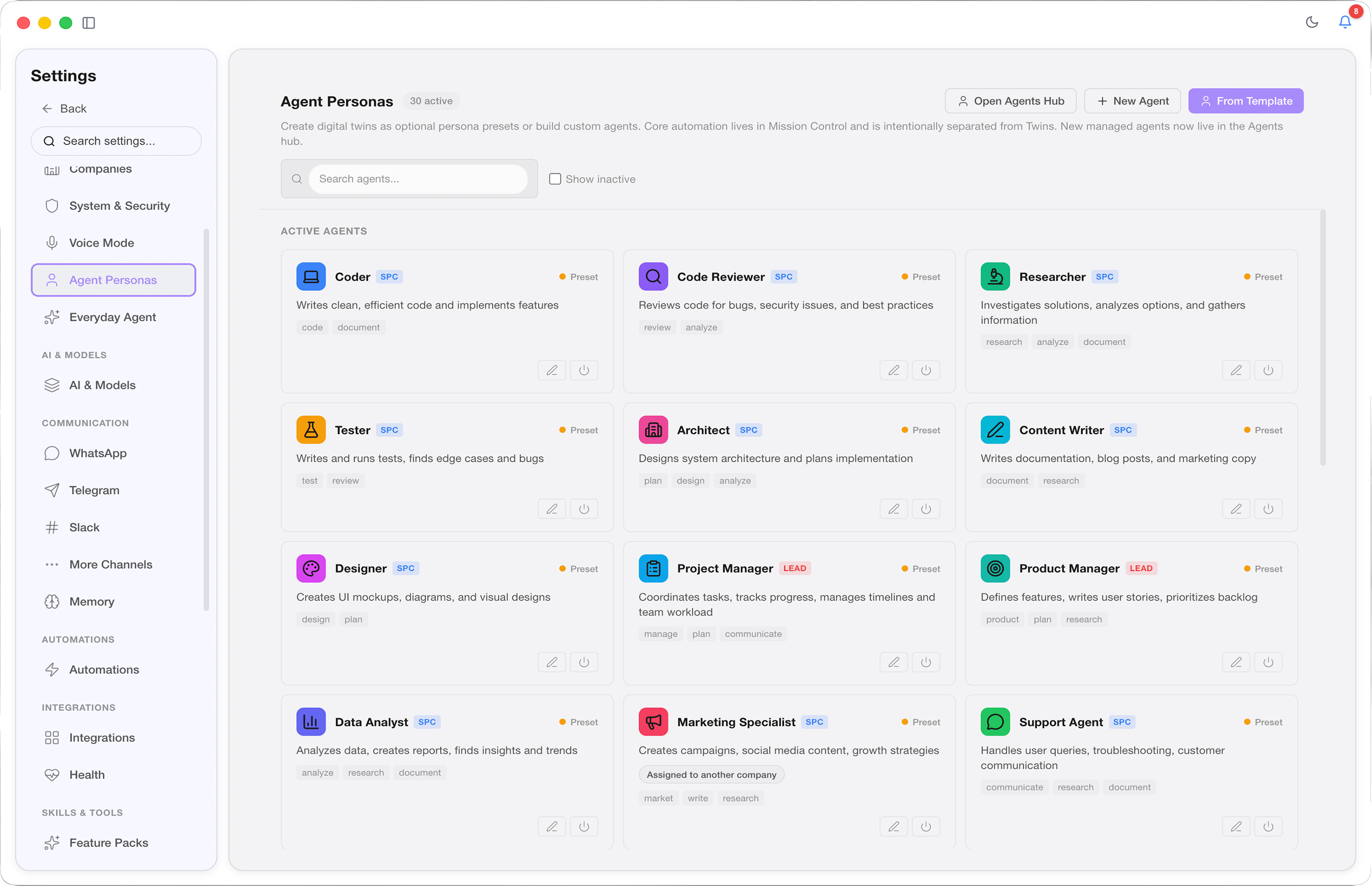Deactivate the Coder agent with power icon
Screen dimensions: 1372x886
(584, 370)
